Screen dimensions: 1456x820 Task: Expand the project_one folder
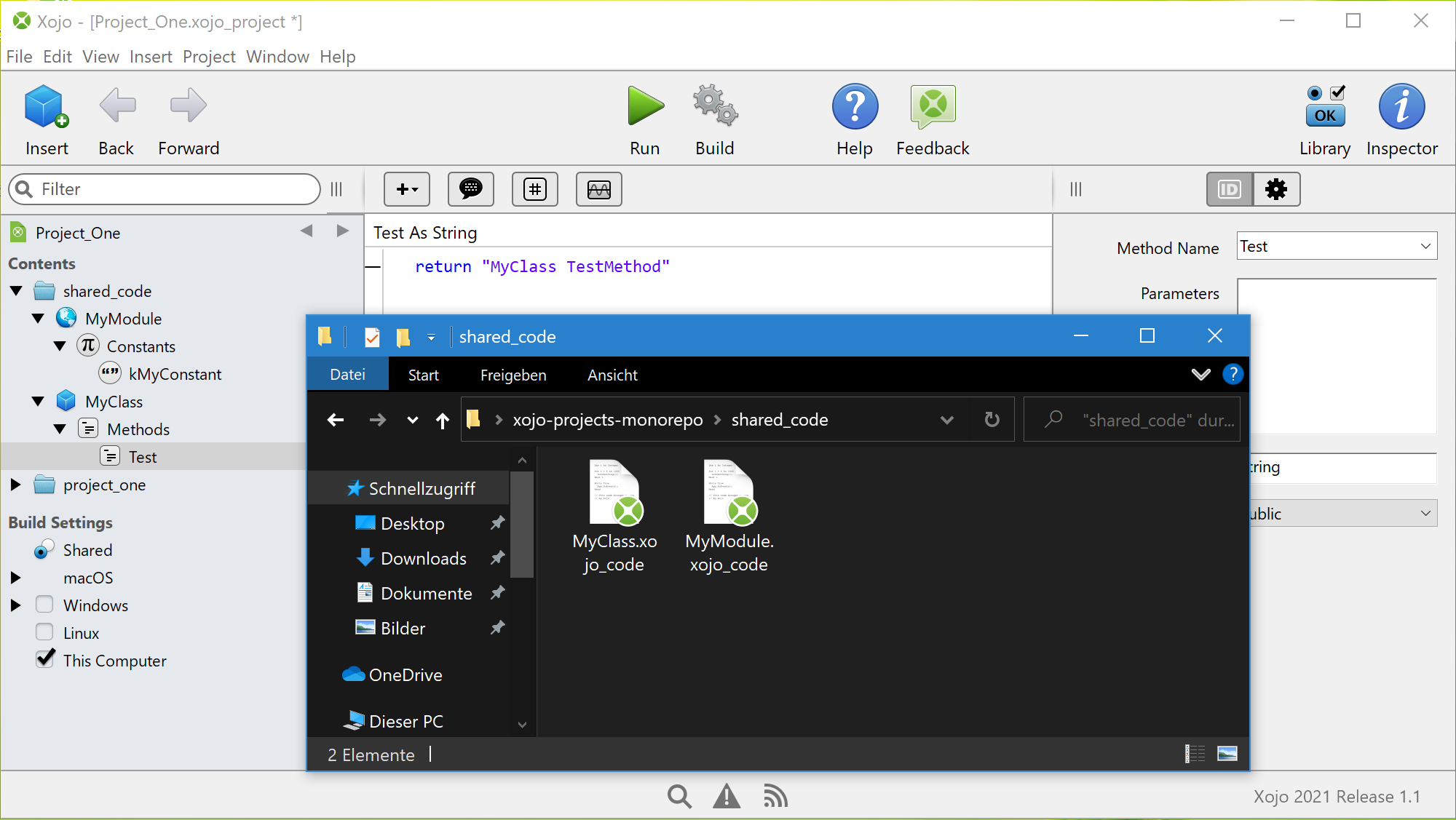pyautogui.click(x=15, y=485)
